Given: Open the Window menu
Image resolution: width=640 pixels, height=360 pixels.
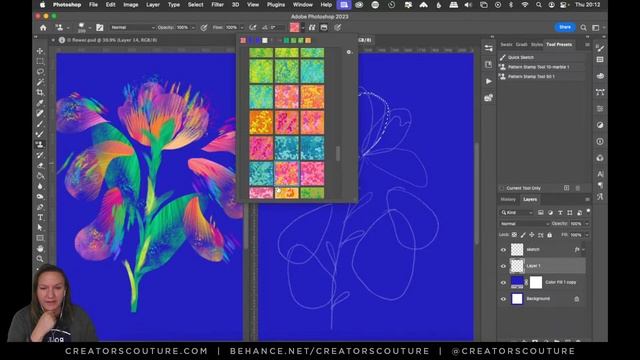Looking at the screenshot, I should (x=303, y=5).
